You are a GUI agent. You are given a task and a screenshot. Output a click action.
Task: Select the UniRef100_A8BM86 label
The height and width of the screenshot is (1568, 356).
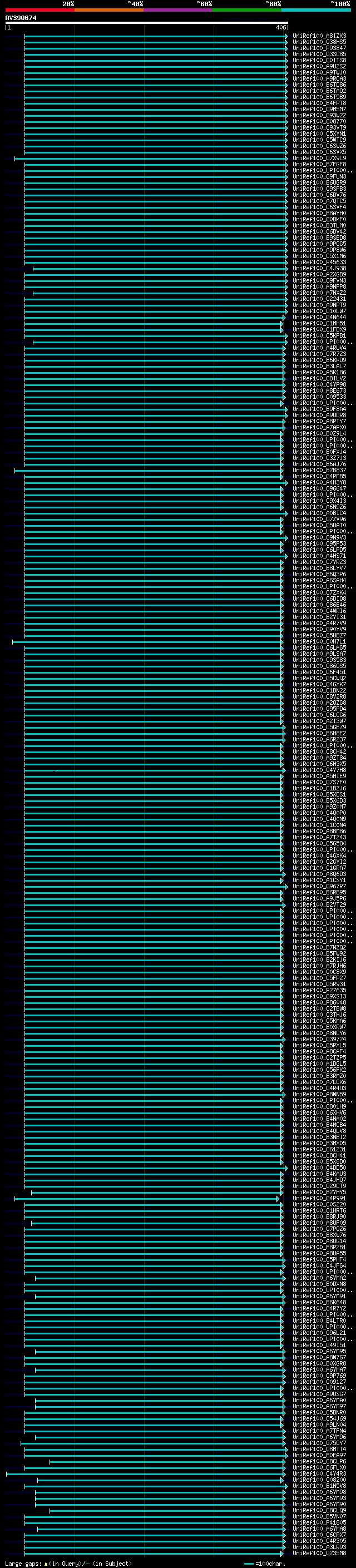coord(319,832)
